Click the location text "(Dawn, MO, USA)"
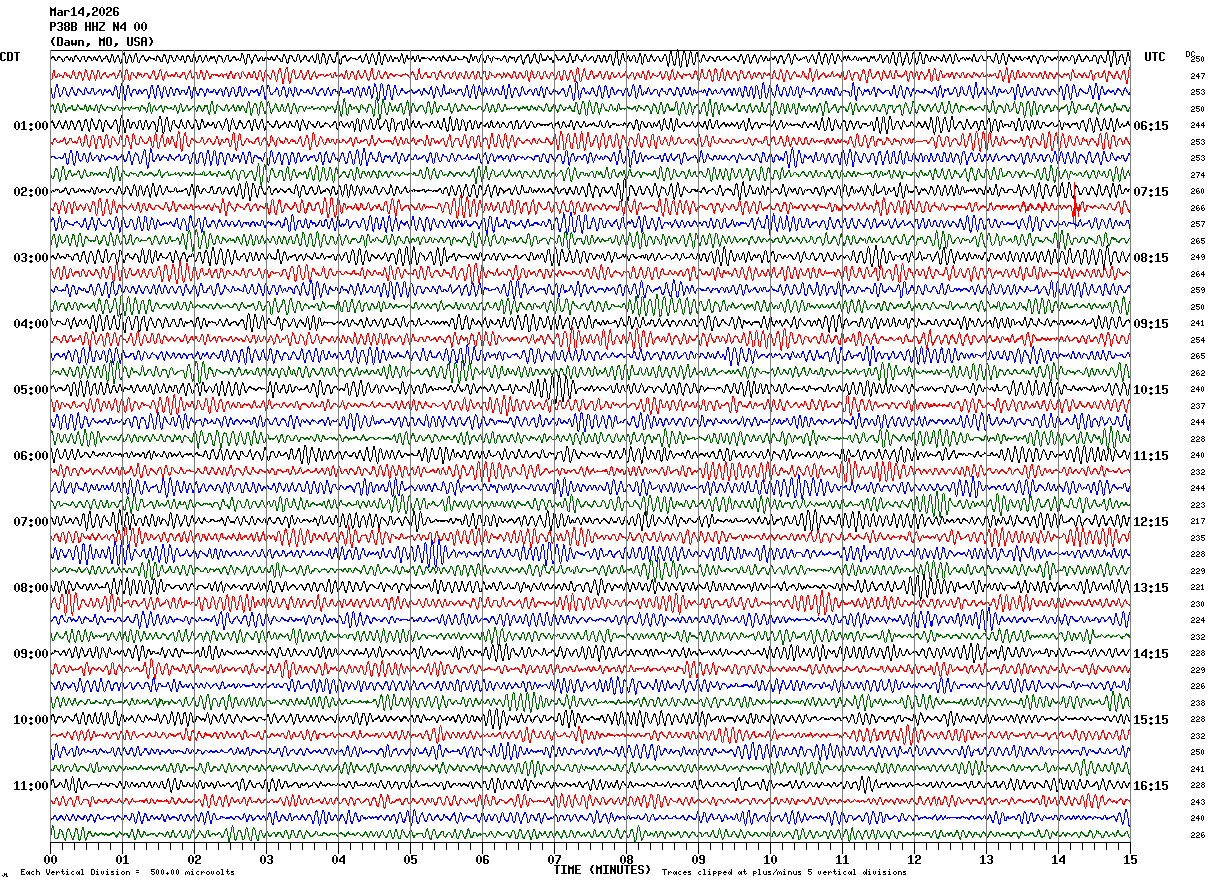 point(102,42)
